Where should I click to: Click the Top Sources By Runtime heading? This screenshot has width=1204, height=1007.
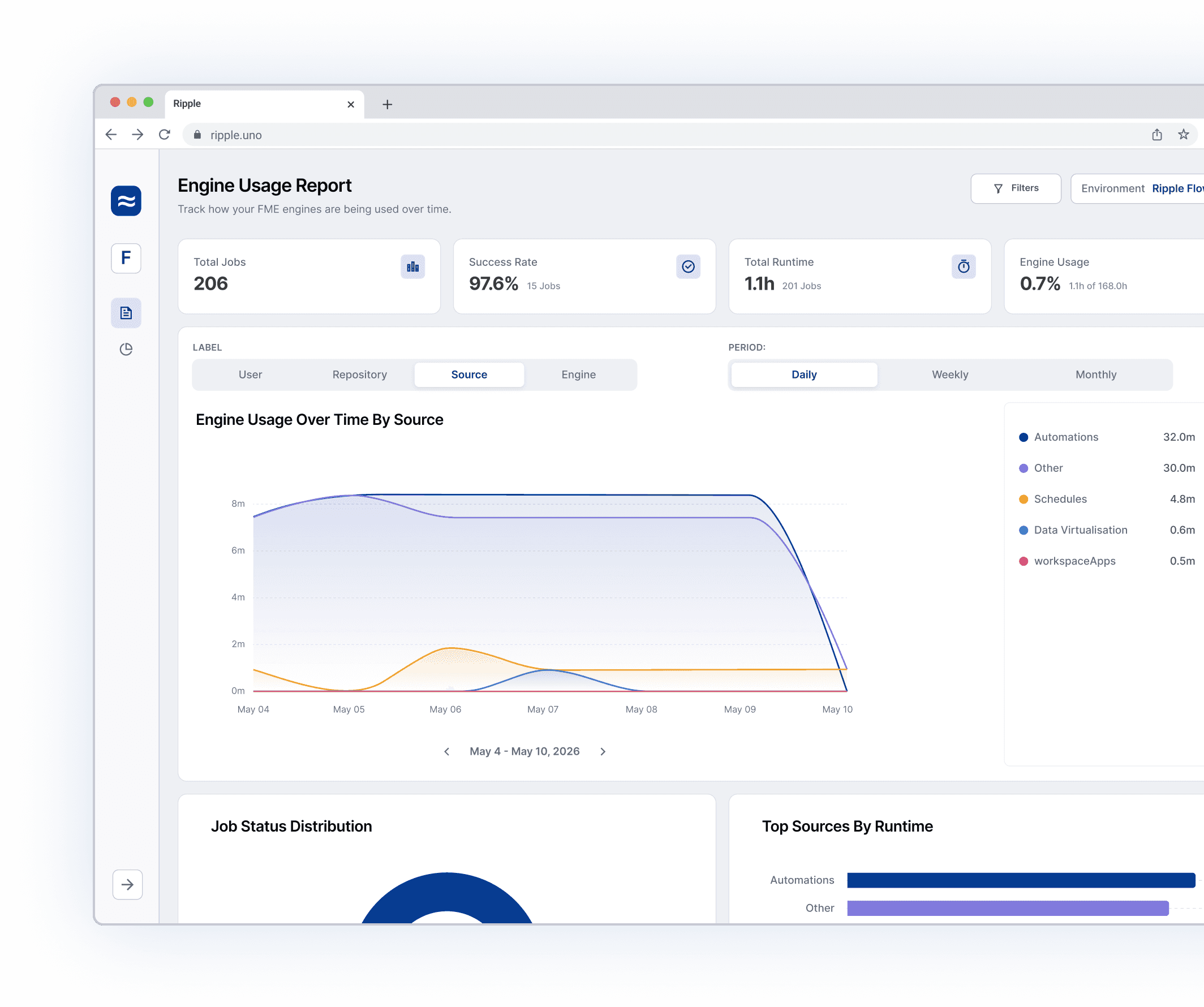coord(847,827)
